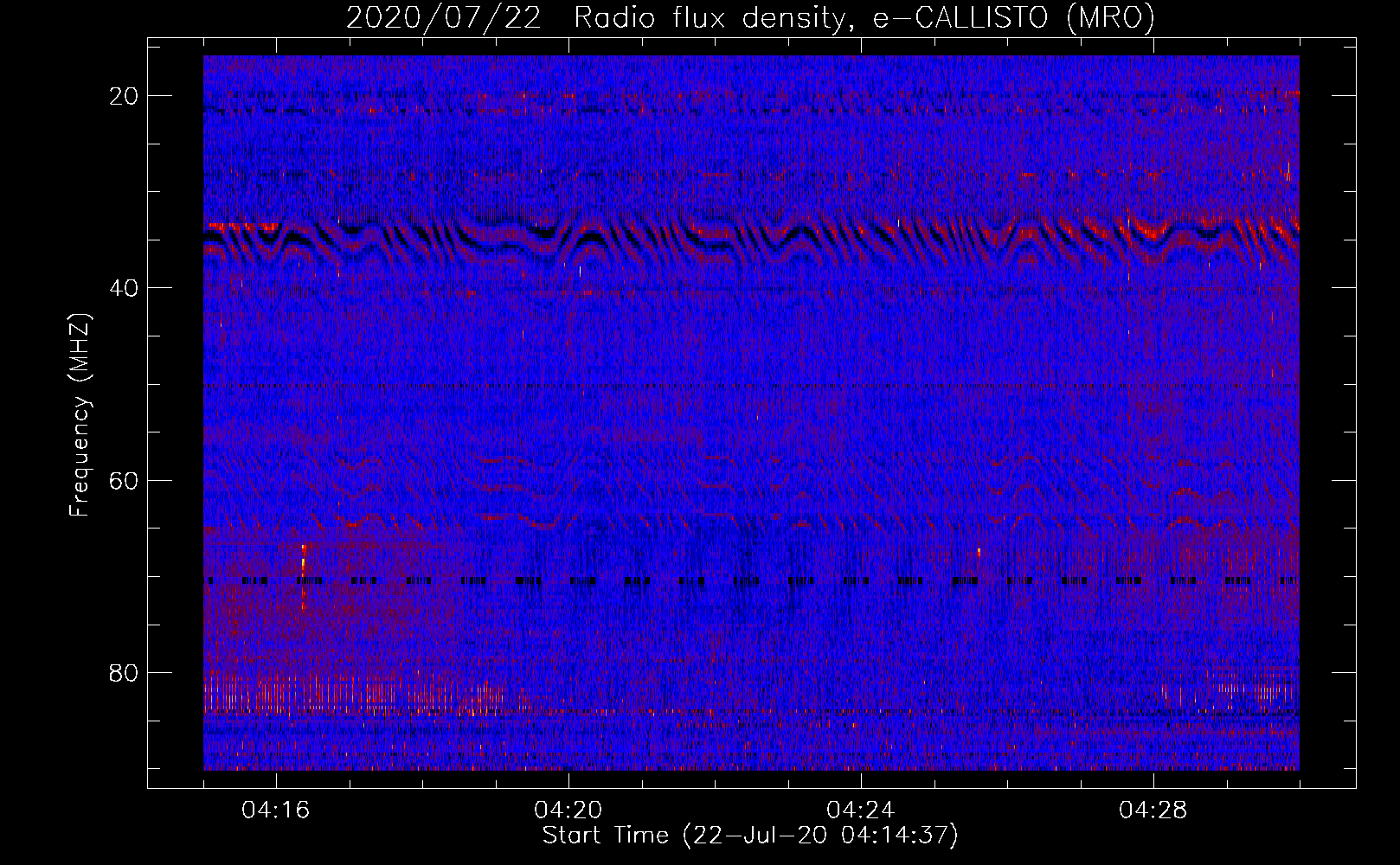Click the '04:16' time tick label
Screen dimensions: 1400x865
coord(276,811)
